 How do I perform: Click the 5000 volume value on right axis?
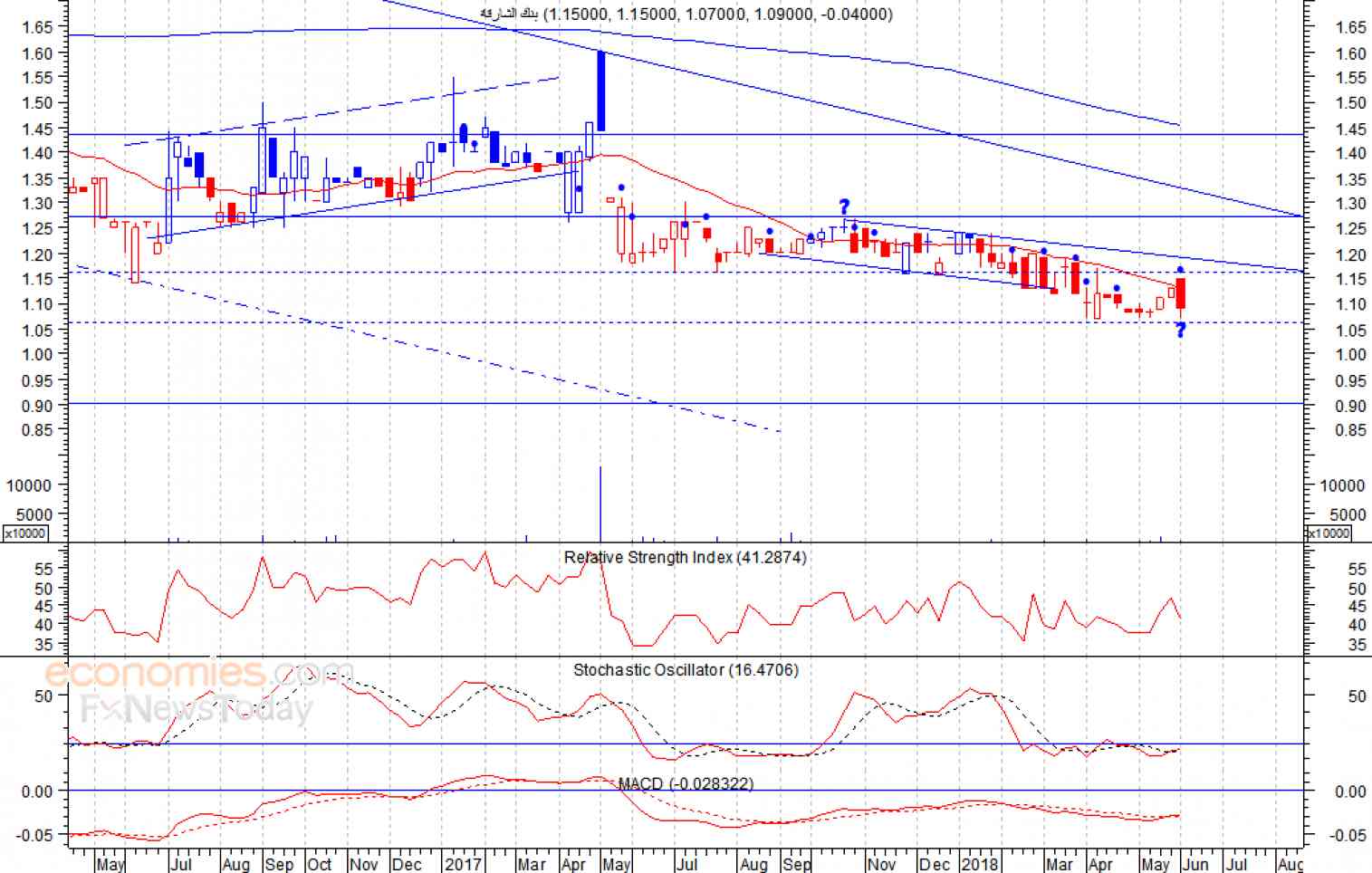(x=1348, y=513)
